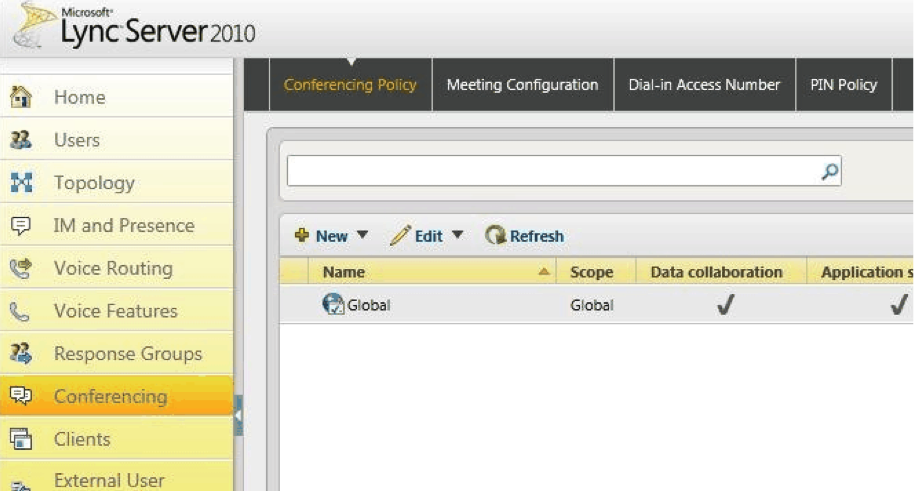This screenshot has height=492, width=914.
Task: Click the Application sharing checkmark for Global
Action: (897, 306)
